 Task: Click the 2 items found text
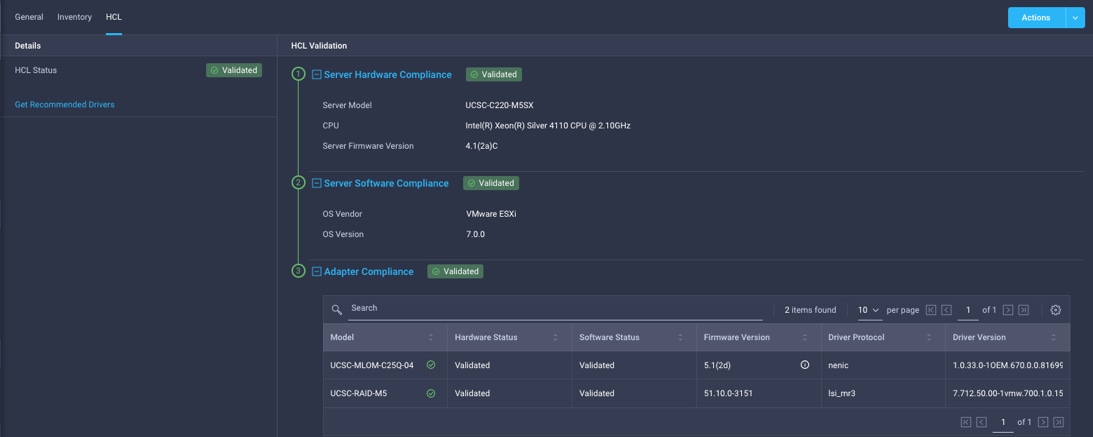point(810,310)
